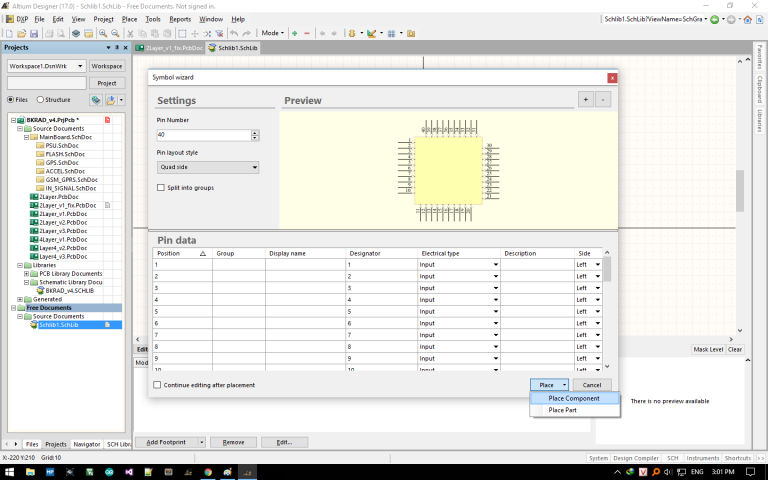Open the Workspace1.DsnWrk dropdown
The image size is (768, 480).
coord(46,66)
